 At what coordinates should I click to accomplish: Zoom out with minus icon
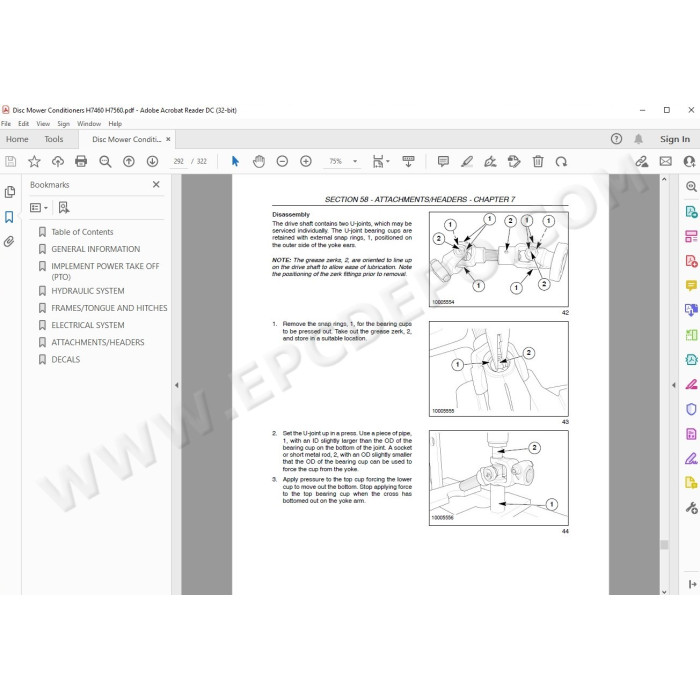click(282, 161)
